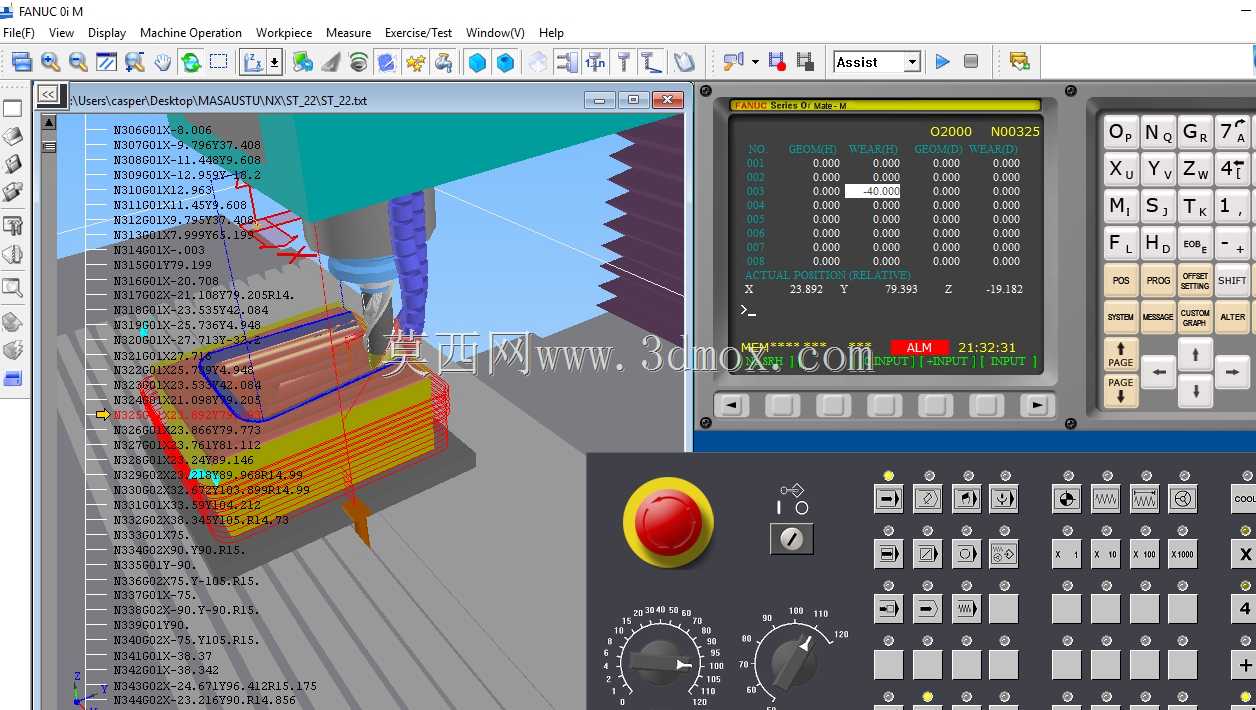The height and width of the screenshot is (710, 1256).
Task: Select the X1 handle increment button
Action: point(1067,554)
